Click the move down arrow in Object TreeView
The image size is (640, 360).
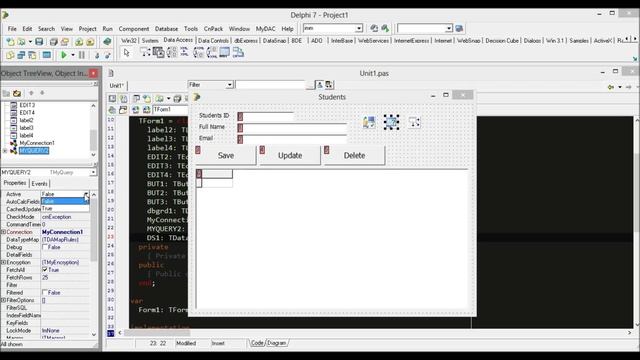(42, 93)
